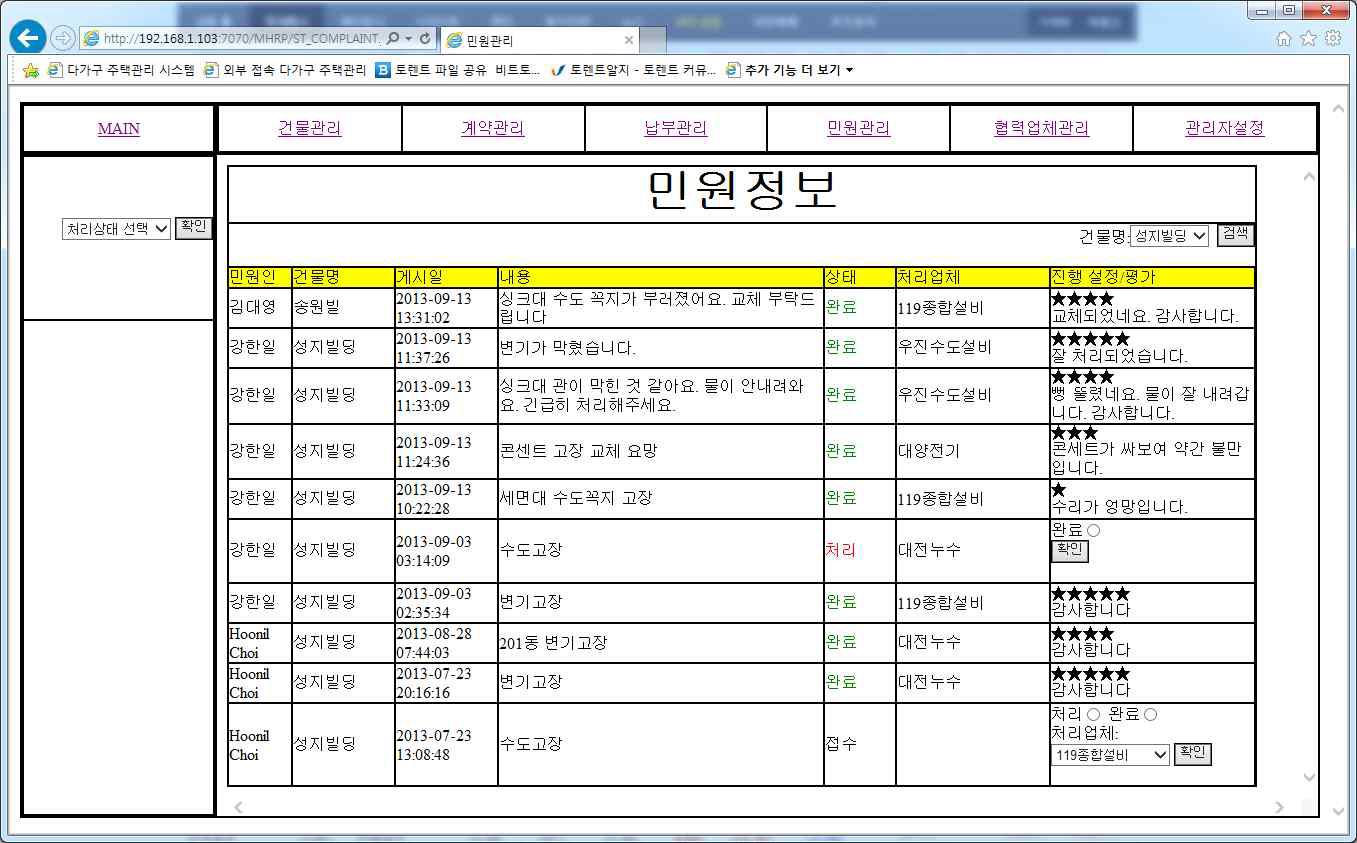Screen dimensions: 1357x843
Task: Click inner frame scroll up arrow
Action: click(x=1309, y=177)
